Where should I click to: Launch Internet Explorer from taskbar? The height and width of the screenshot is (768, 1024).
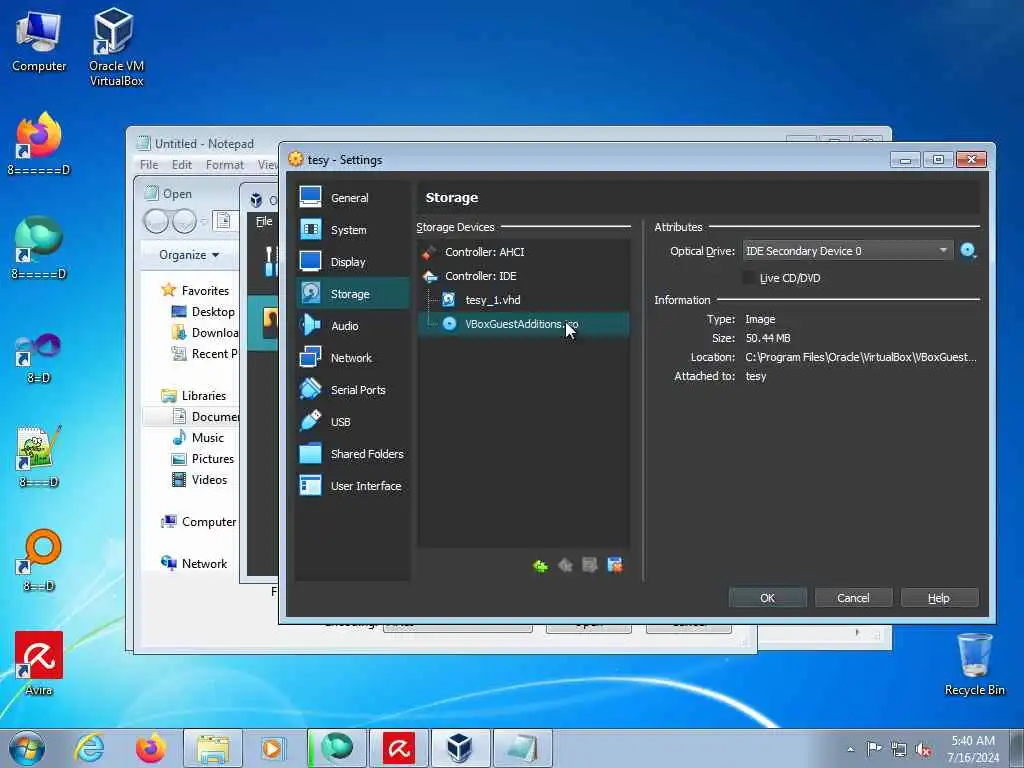pos(89,748)
